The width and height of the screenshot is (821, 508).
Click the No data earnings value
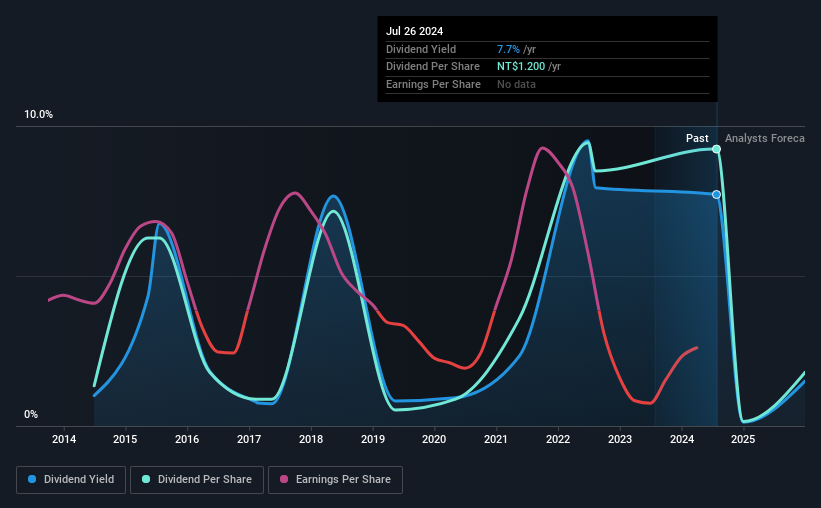point(516,84)
